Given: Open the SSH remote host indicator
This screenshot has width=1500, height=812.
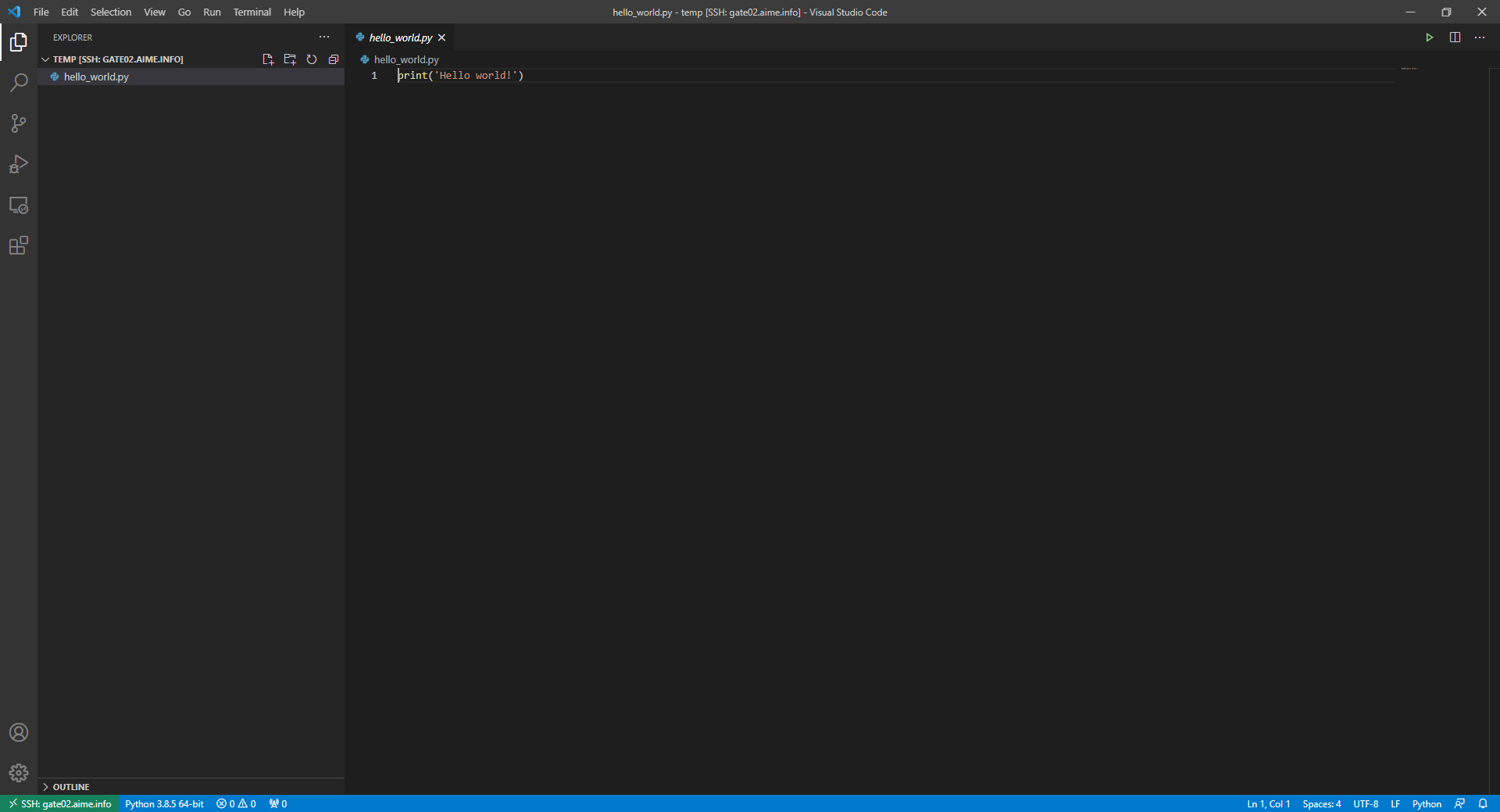Looking at the screenshot, I should [x=59, y=803].
